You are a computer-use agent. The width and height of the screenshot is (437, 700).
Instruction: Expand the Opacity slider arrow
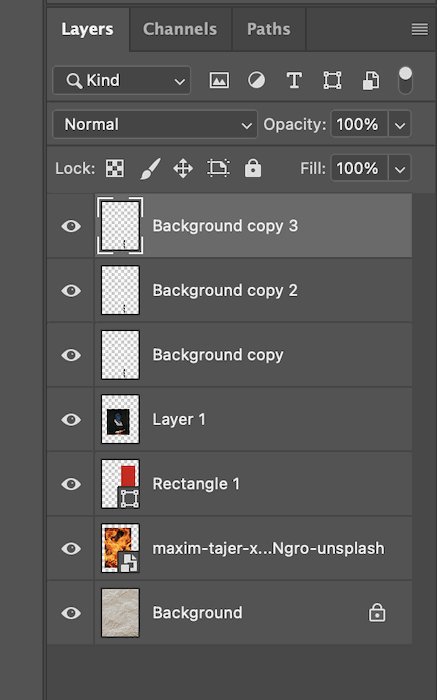tap(400, 124)
